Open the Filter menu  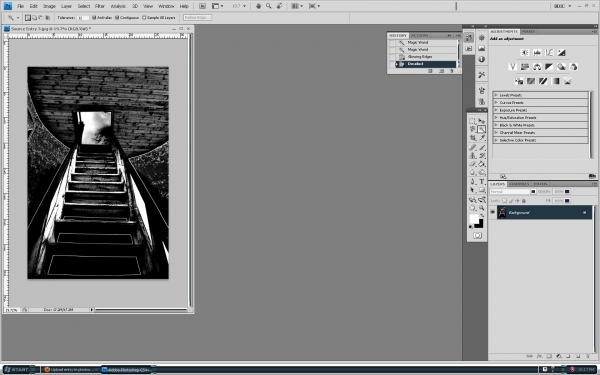pos(100,6)
